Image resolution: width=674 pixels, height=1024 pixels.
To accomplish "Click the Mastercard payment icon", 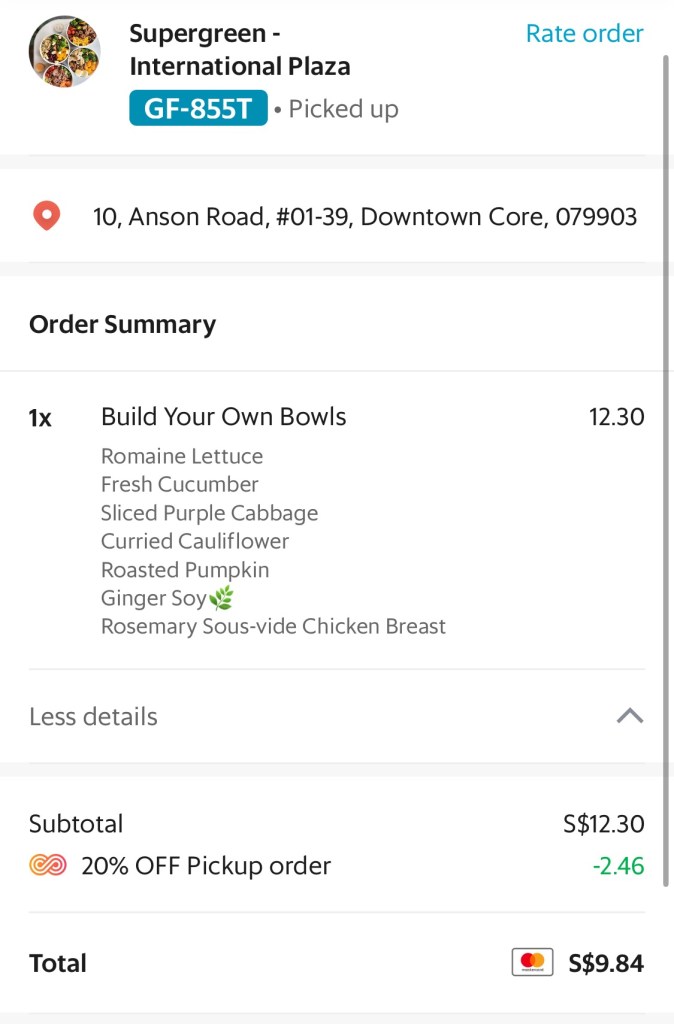I will (x=532, y=962).
